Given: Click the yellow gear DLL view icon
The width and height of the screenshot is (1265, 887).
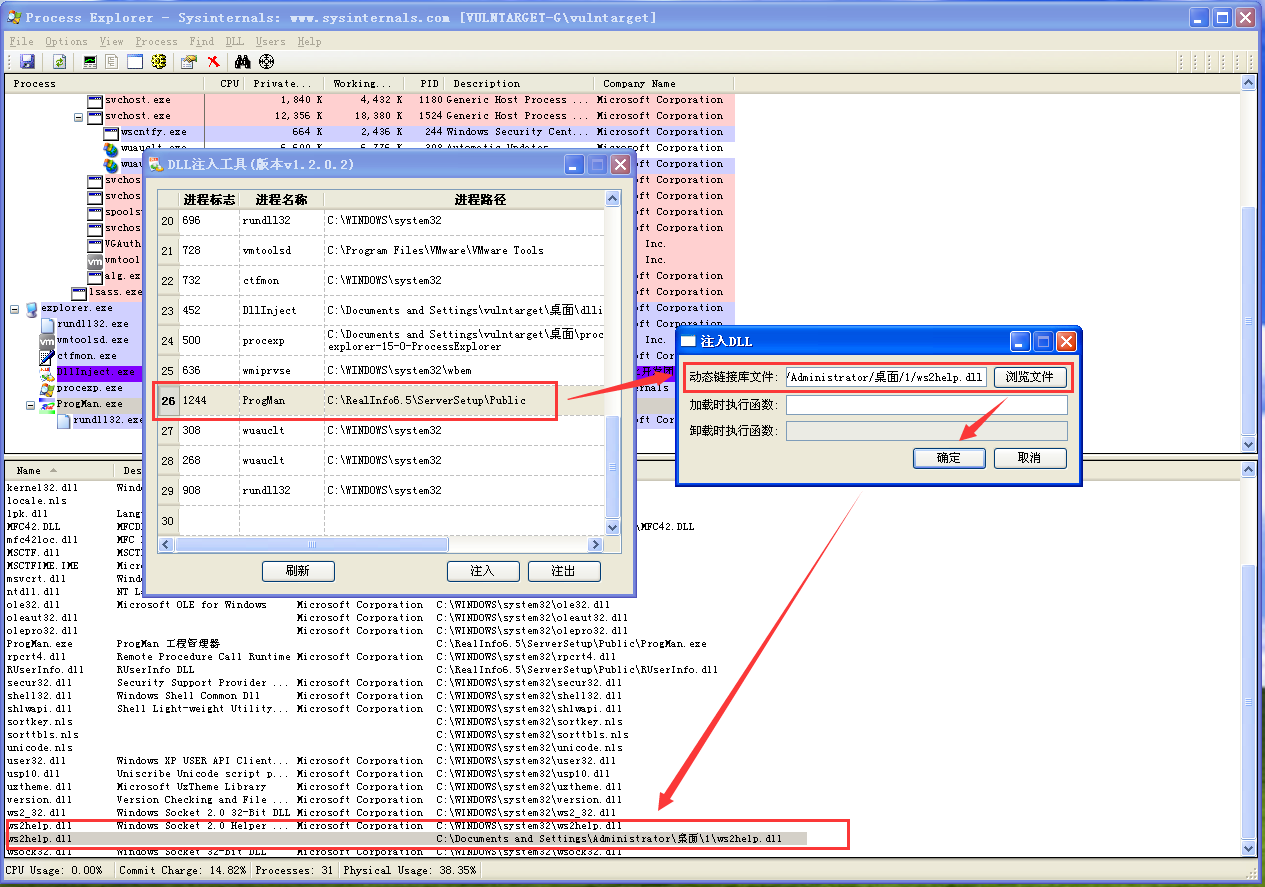Looking at the screenshot, I should tap(158, 62).
